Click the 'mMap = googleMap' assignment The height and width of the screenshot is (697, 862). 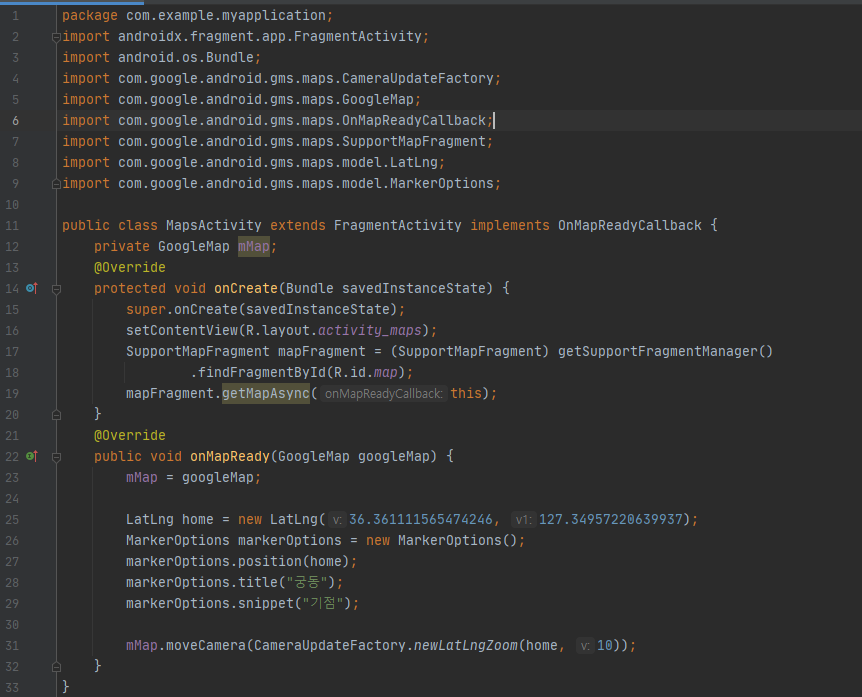pyautogui.click(x=194, y=478)
